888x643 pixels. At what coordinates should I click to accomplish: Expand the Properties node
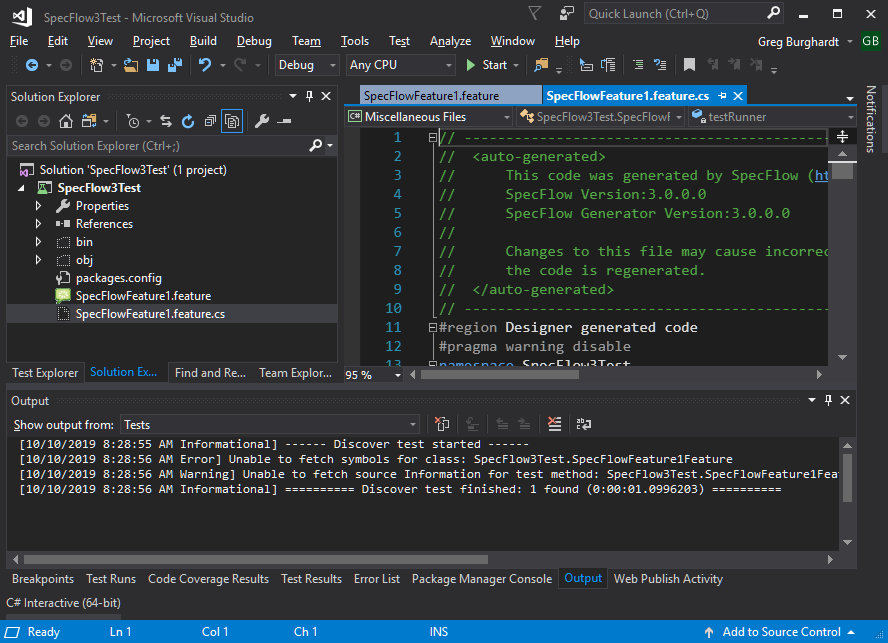coord(39,206)
